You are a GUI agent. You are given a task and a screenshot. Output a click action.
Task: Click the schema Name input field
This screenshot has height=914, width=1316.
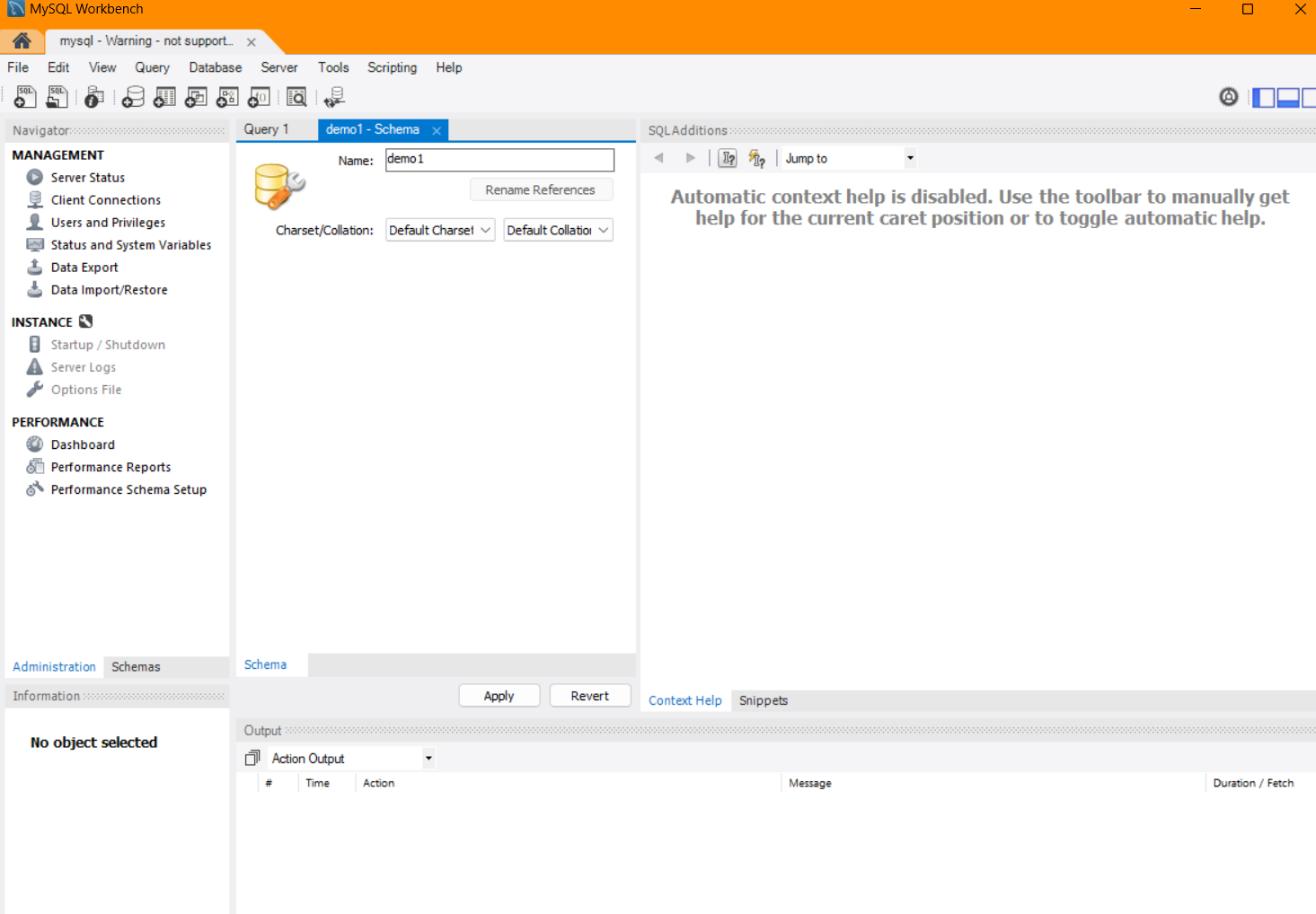(x=499, y=159)
